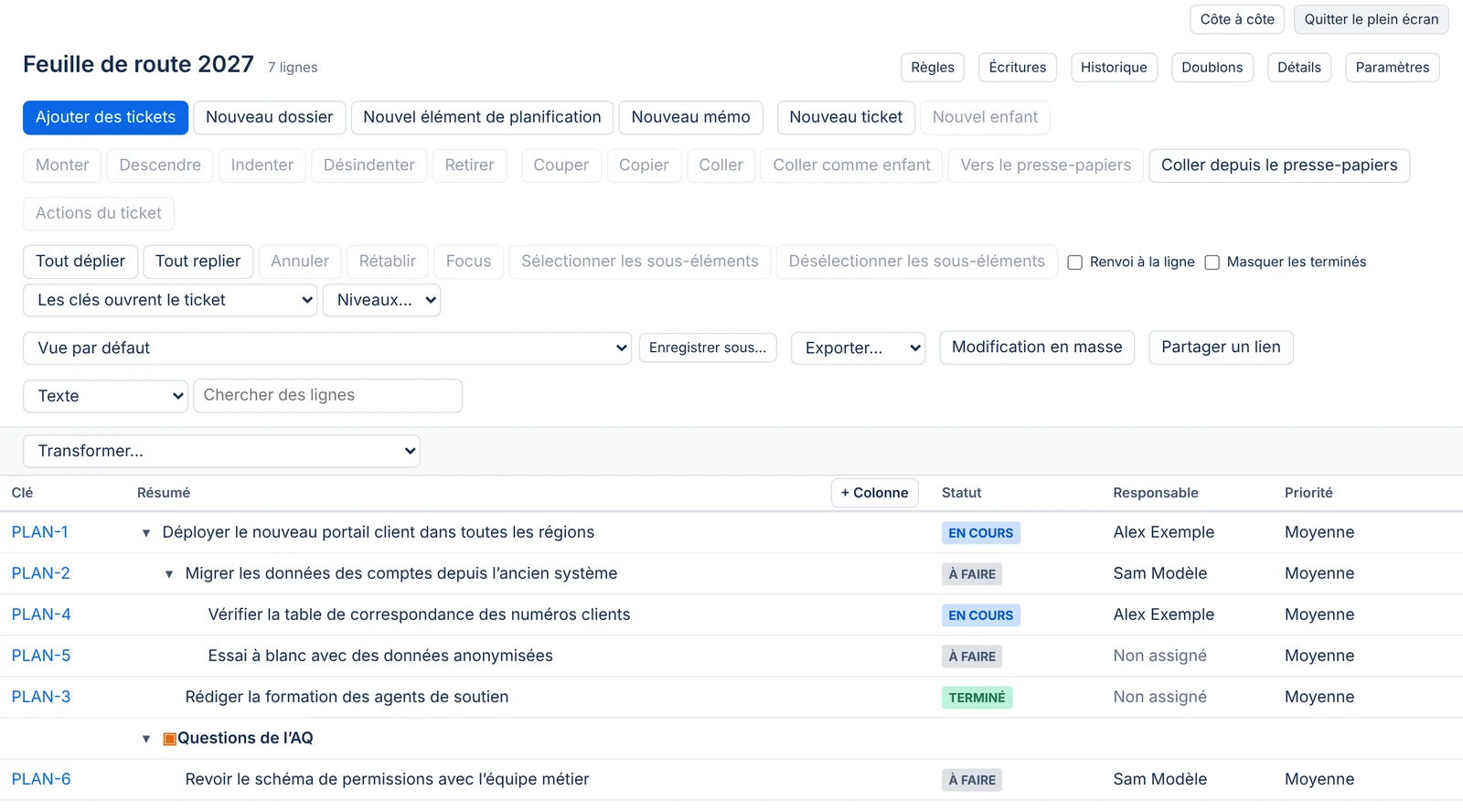Open the Transformer... dropdown

pos(221,451)
